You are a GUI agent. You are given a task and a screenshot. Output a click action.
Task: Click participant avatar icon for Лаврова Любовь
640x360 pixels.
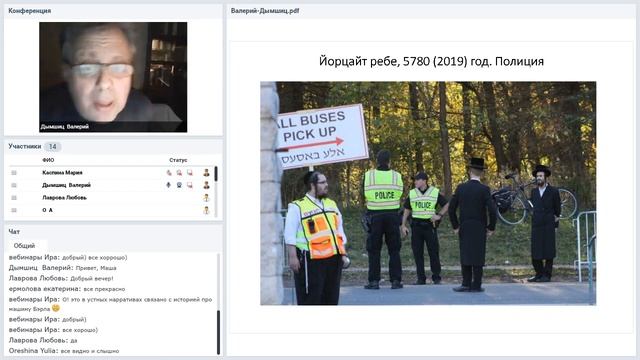click(x=207, y=198)
